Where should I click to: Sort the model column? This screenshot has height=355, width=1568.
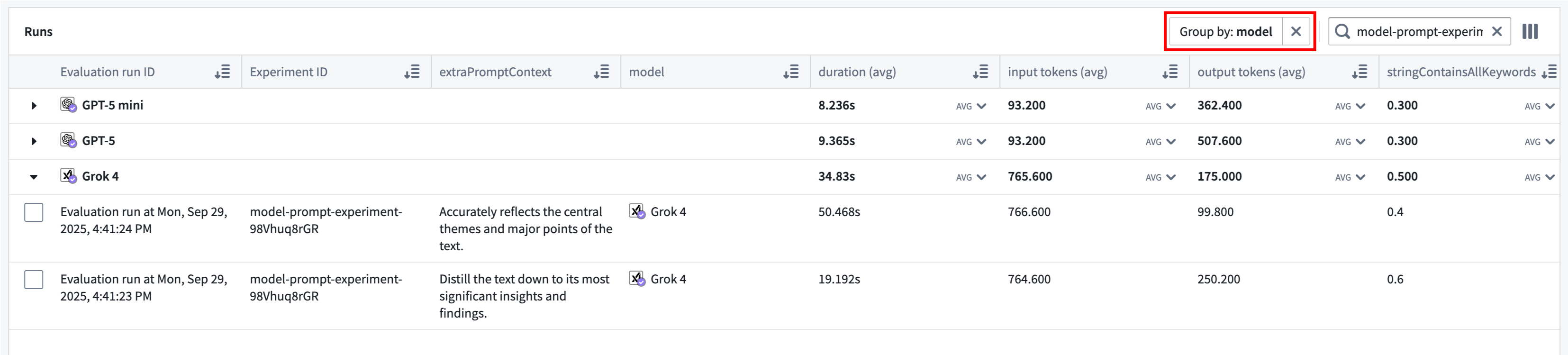[x=791, y=73]
